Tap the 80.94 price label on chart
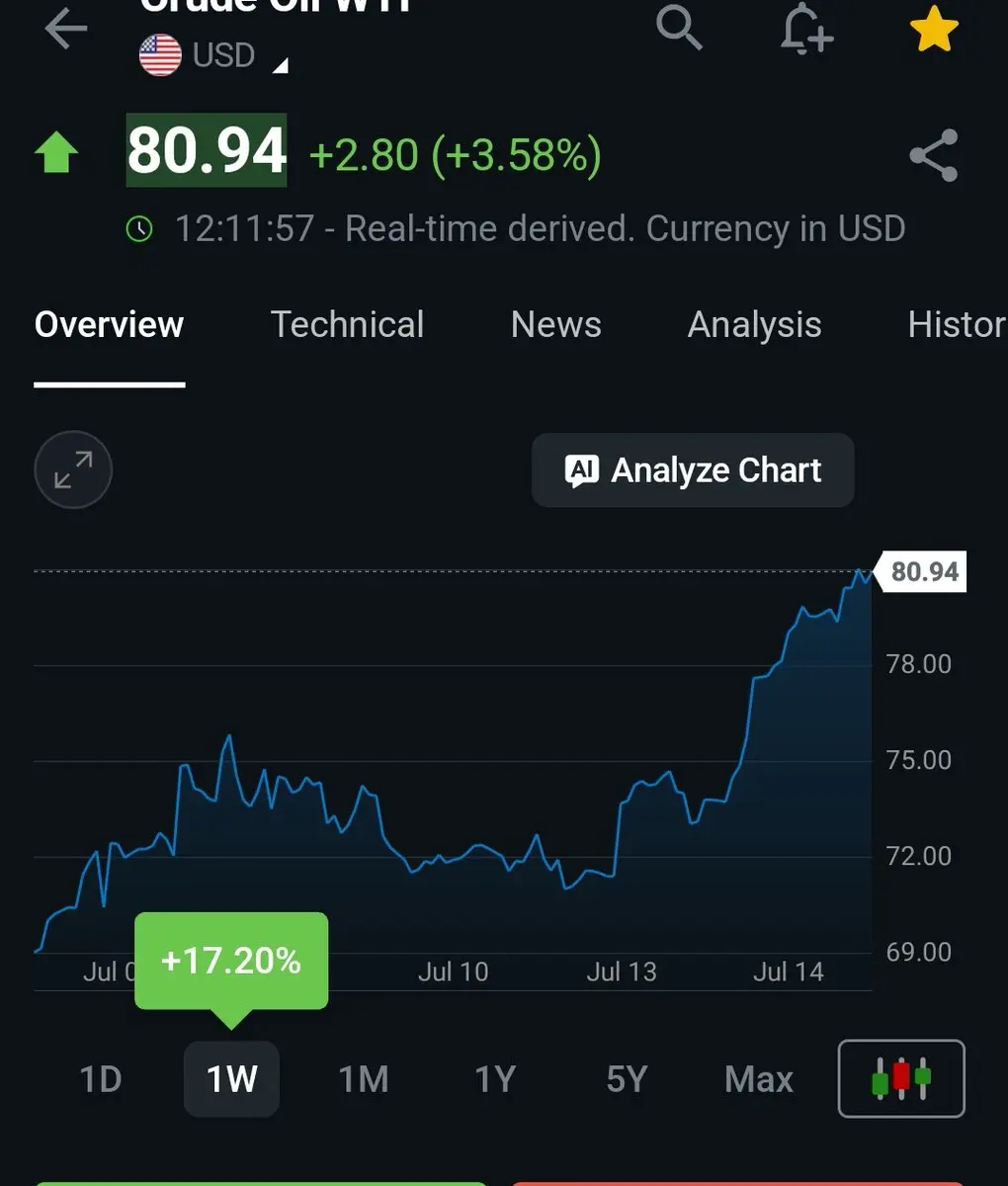Viewport: 1008px width, 1186px height. 921,571
